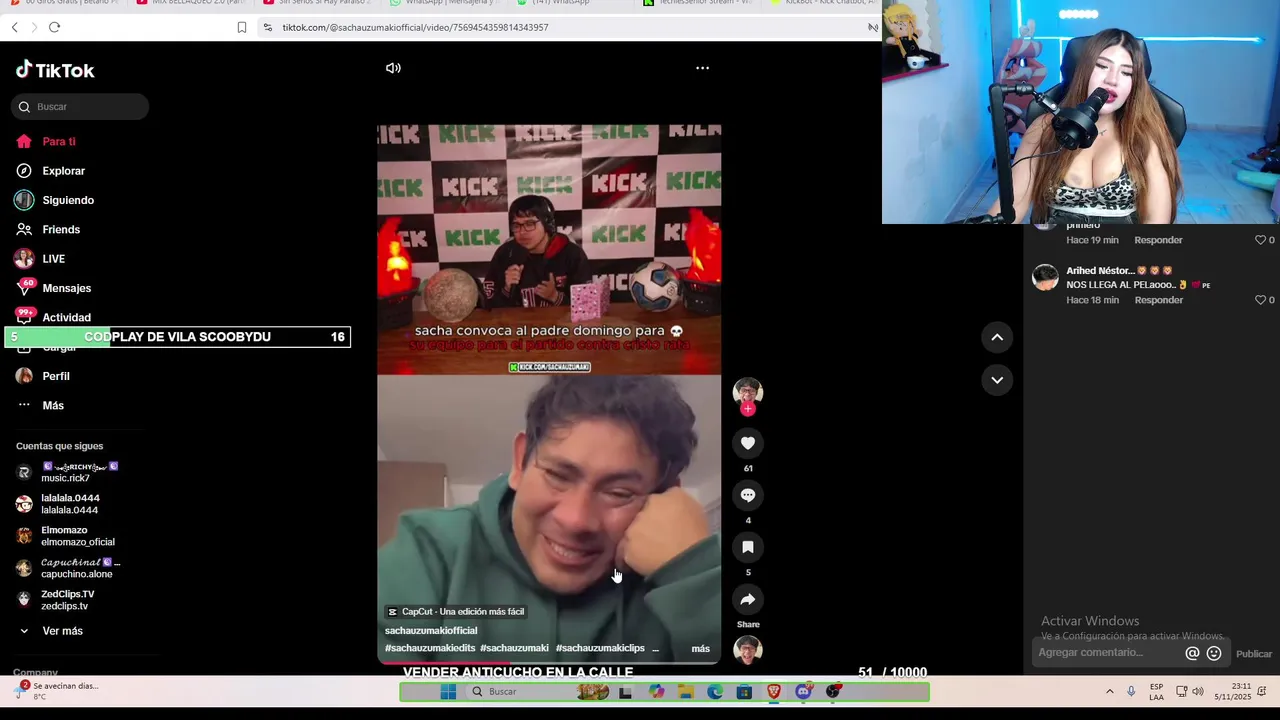Mute the video with the speaker icon
This screenshot has height=720, width=1280.
(393, 68)
